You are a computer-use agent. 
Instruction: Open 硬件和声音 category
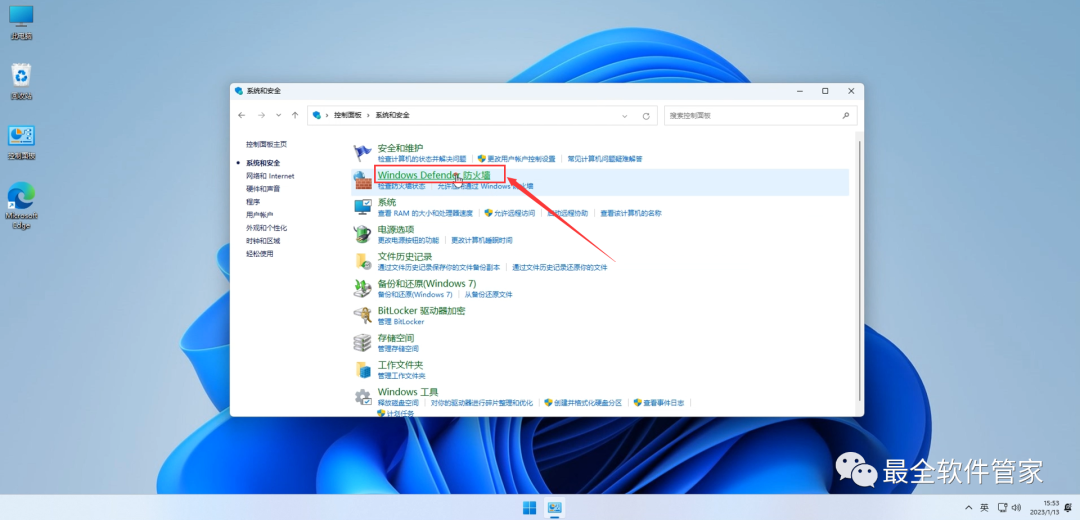click(x=263, y=189)
